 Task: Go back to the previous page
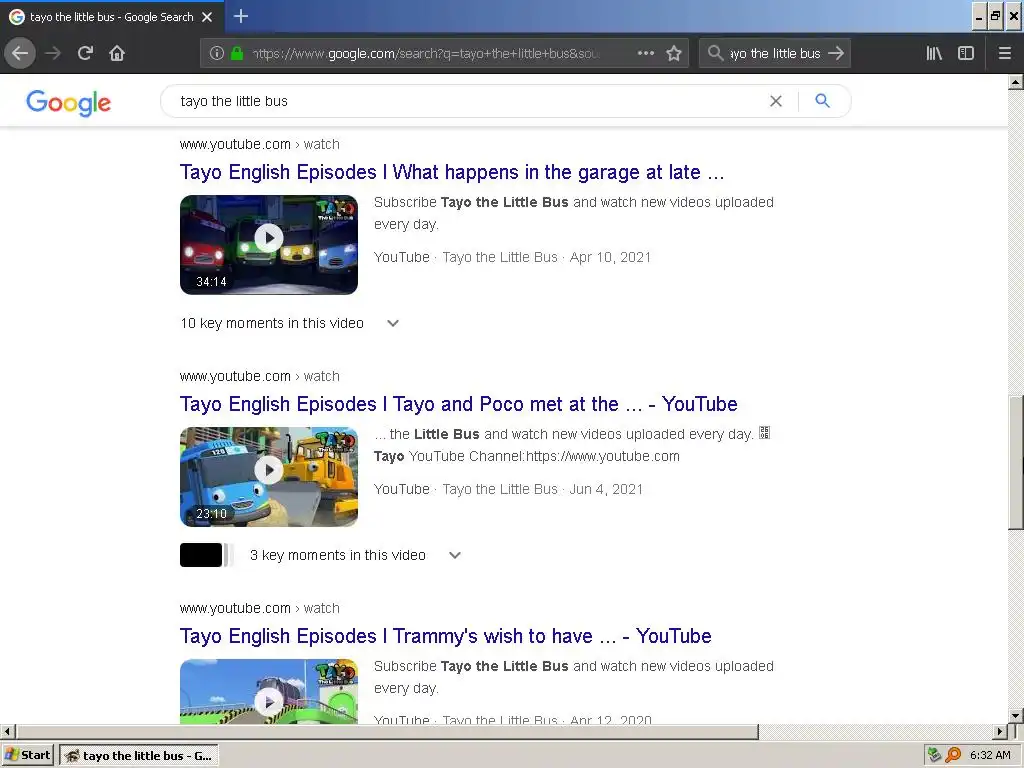tap(20, 53)
